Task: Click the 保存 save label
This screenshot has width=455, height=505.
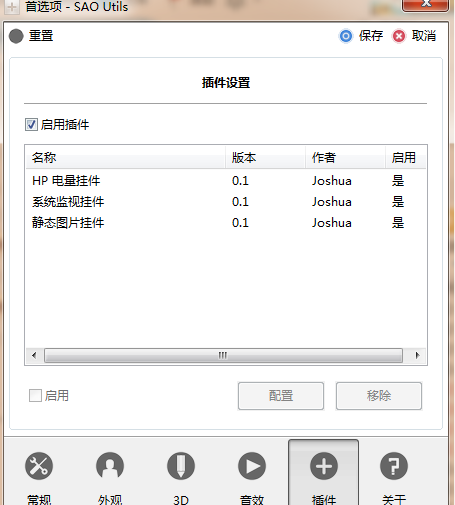Action: tap(371, 36)
